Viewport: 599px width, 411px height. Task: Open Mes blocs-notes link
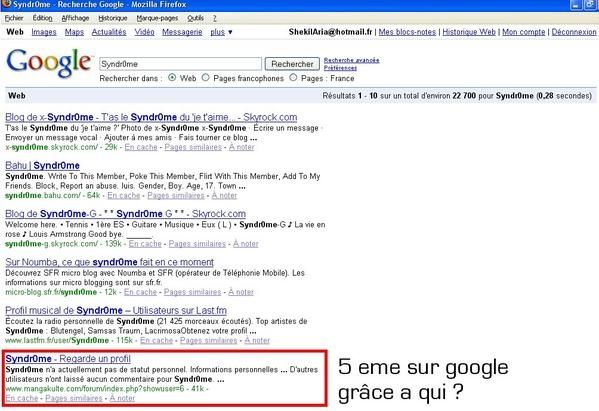pyautogui.click(x=407, y=32)
